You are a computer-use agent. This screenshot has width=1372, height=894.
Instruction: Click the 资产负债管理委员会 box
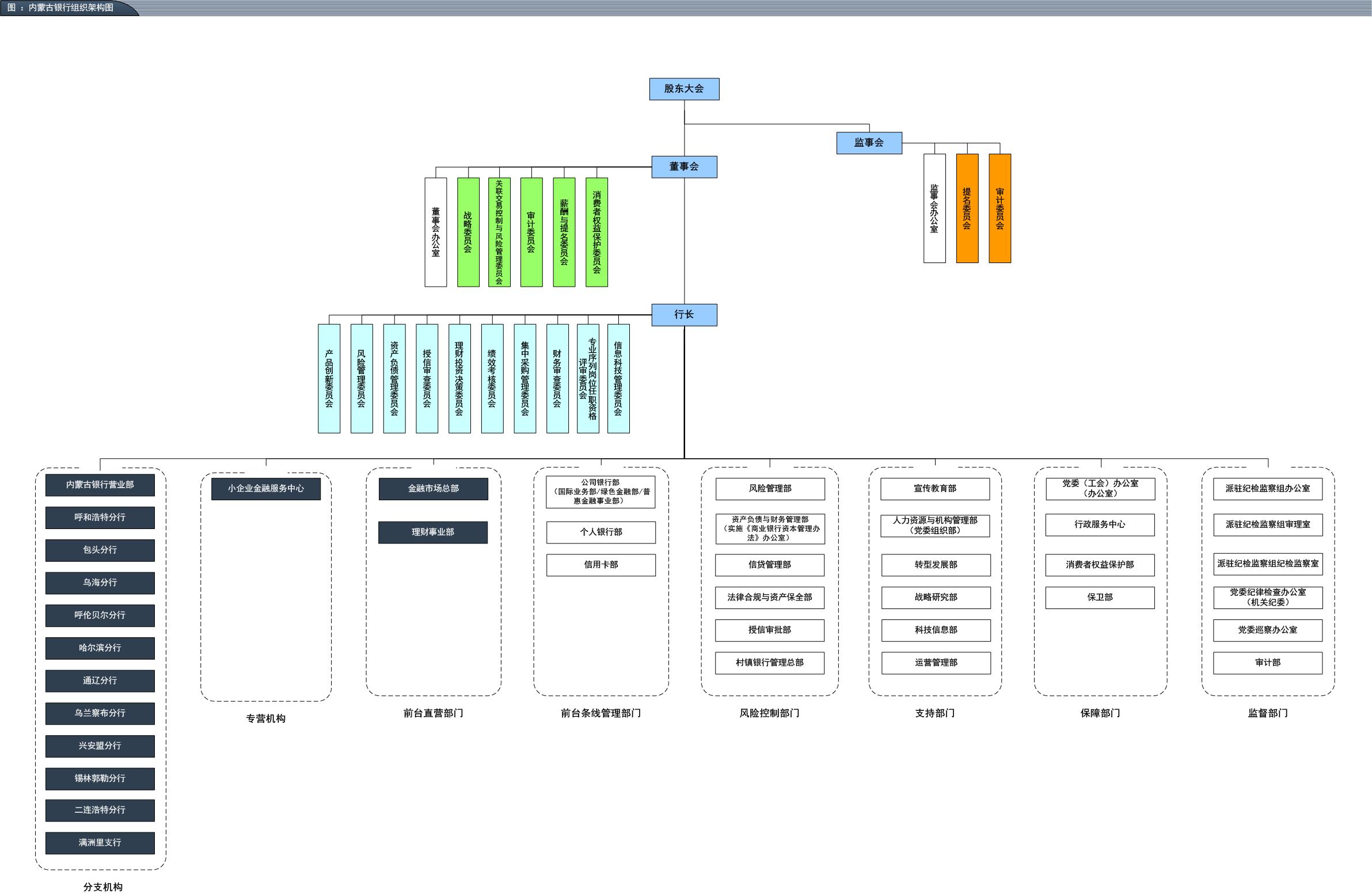click(394, 379)
